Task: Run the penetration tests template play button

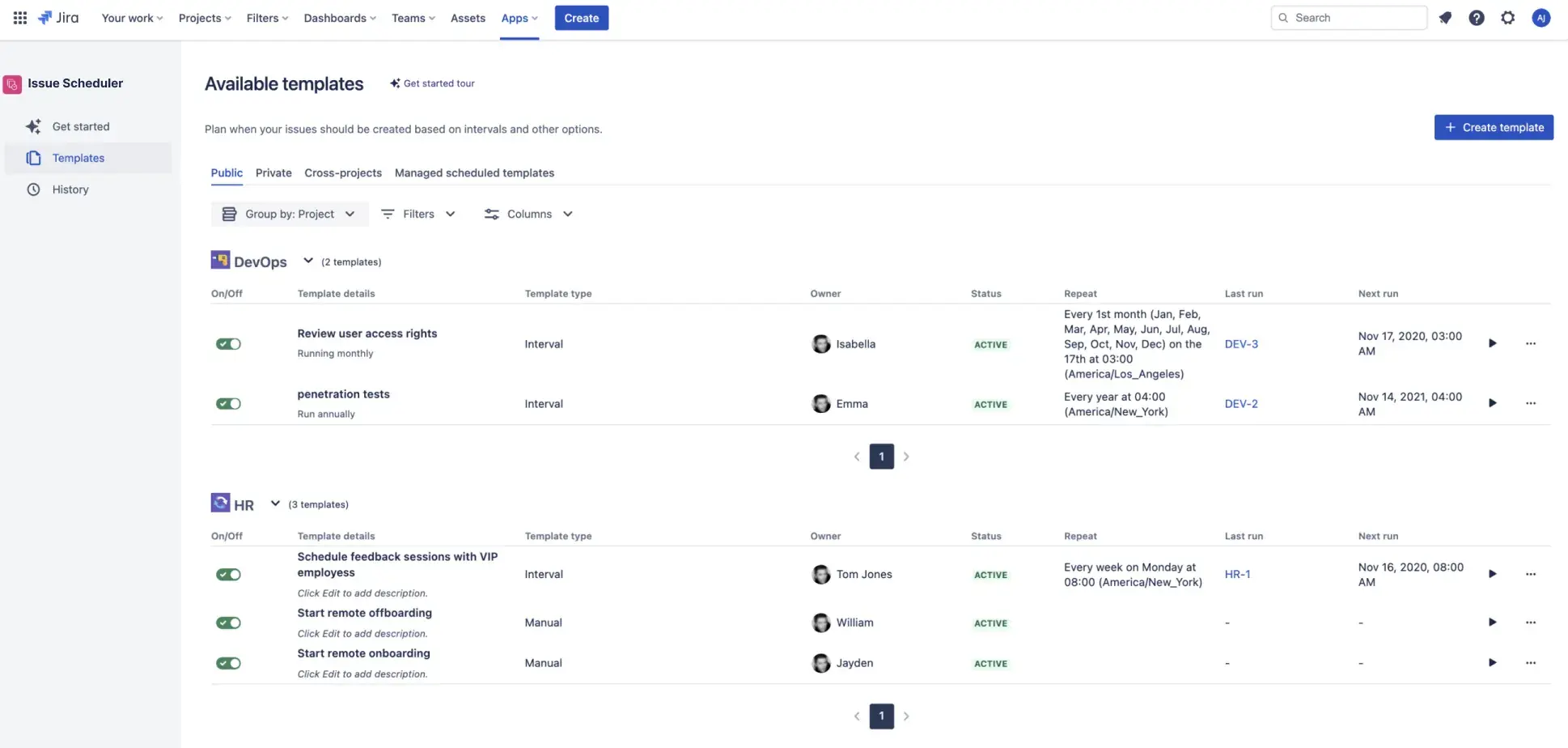Action: [x=1492, y=402]
